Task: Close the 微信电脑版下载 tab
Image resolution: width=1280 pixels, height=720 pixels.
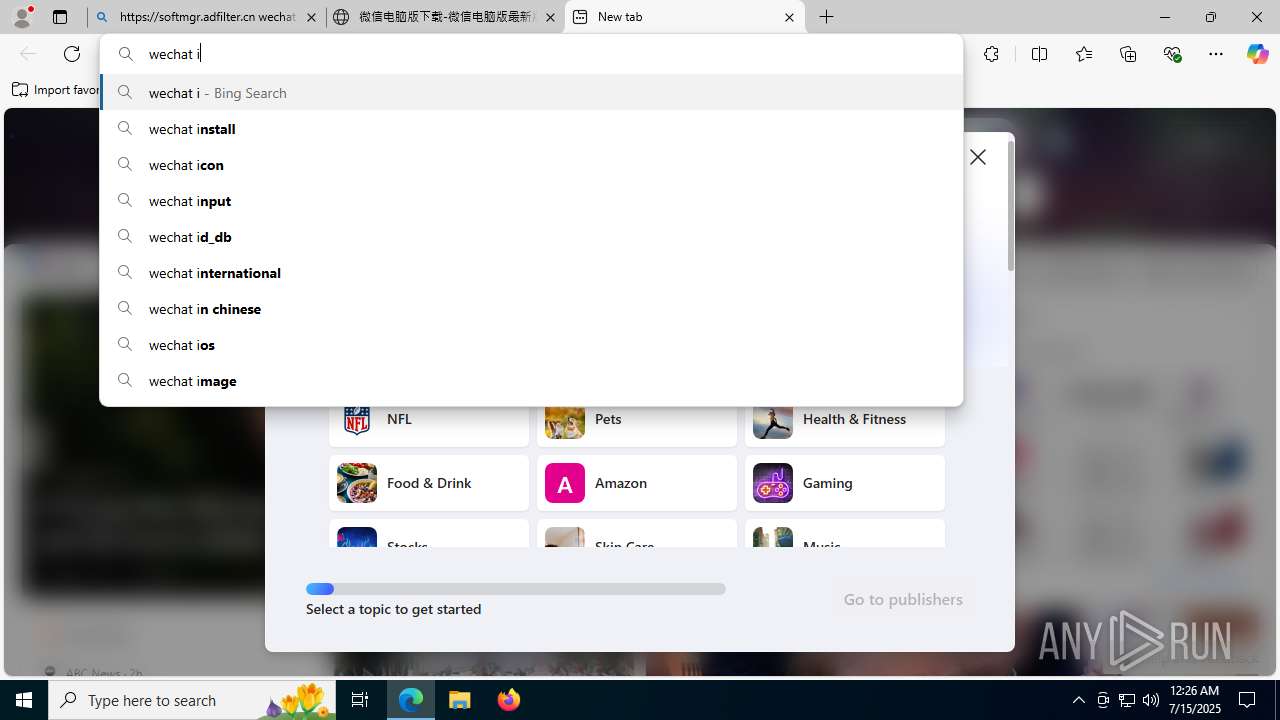Action: pos(550,17)
